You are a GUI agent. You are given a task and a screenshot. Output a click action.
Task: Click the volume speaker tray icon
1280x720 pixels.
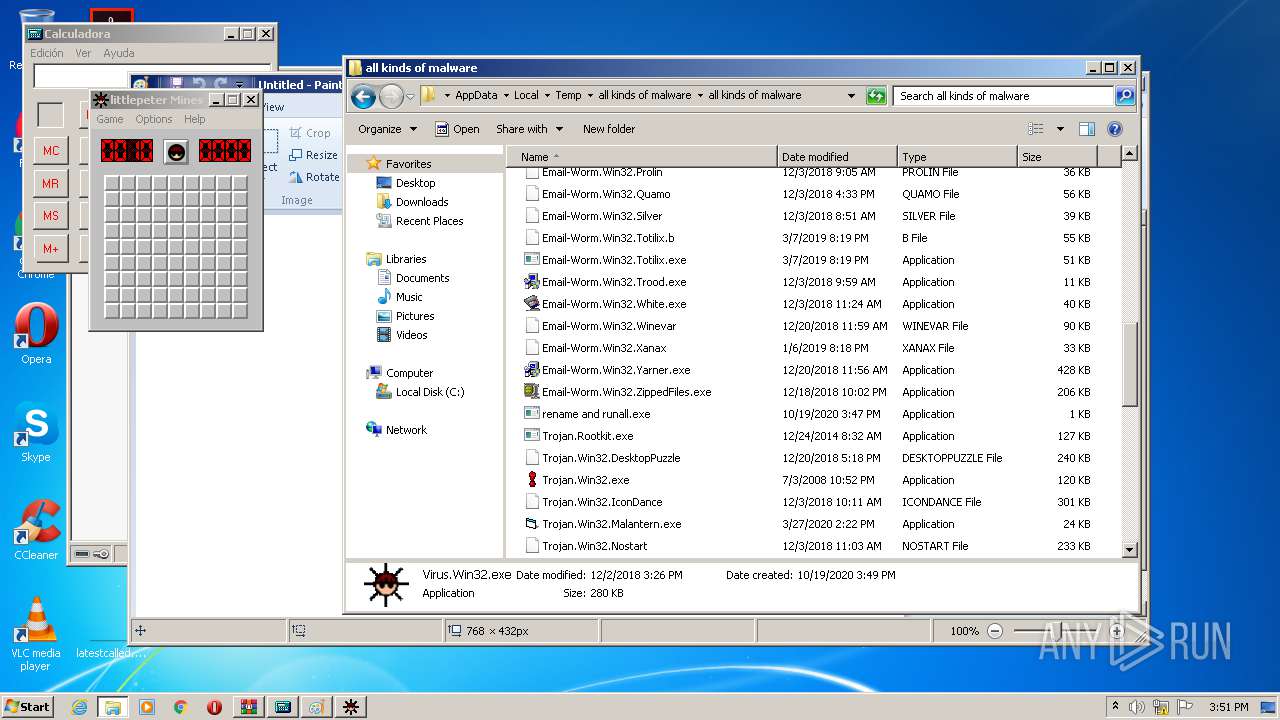click(x=1137, y=707)
